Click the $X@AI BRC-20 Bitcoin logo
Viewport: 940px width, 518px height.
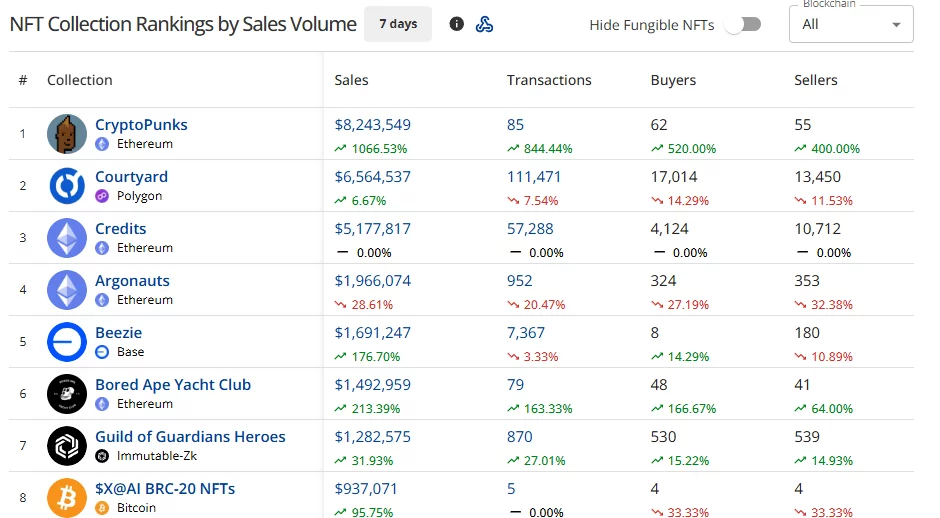[x=67, y=498]
